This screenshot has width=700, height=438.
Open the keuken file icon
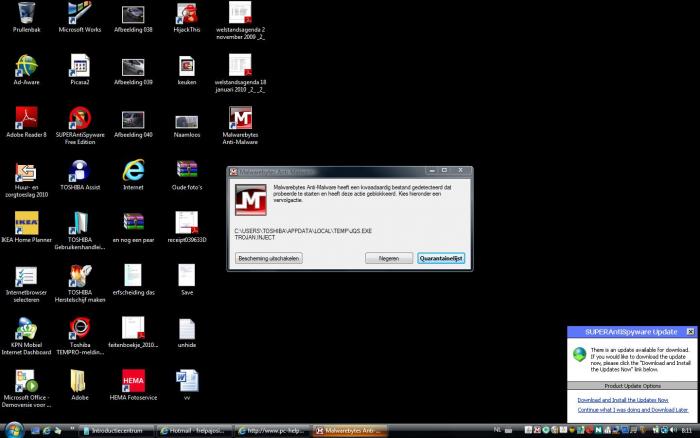point(187,71)
